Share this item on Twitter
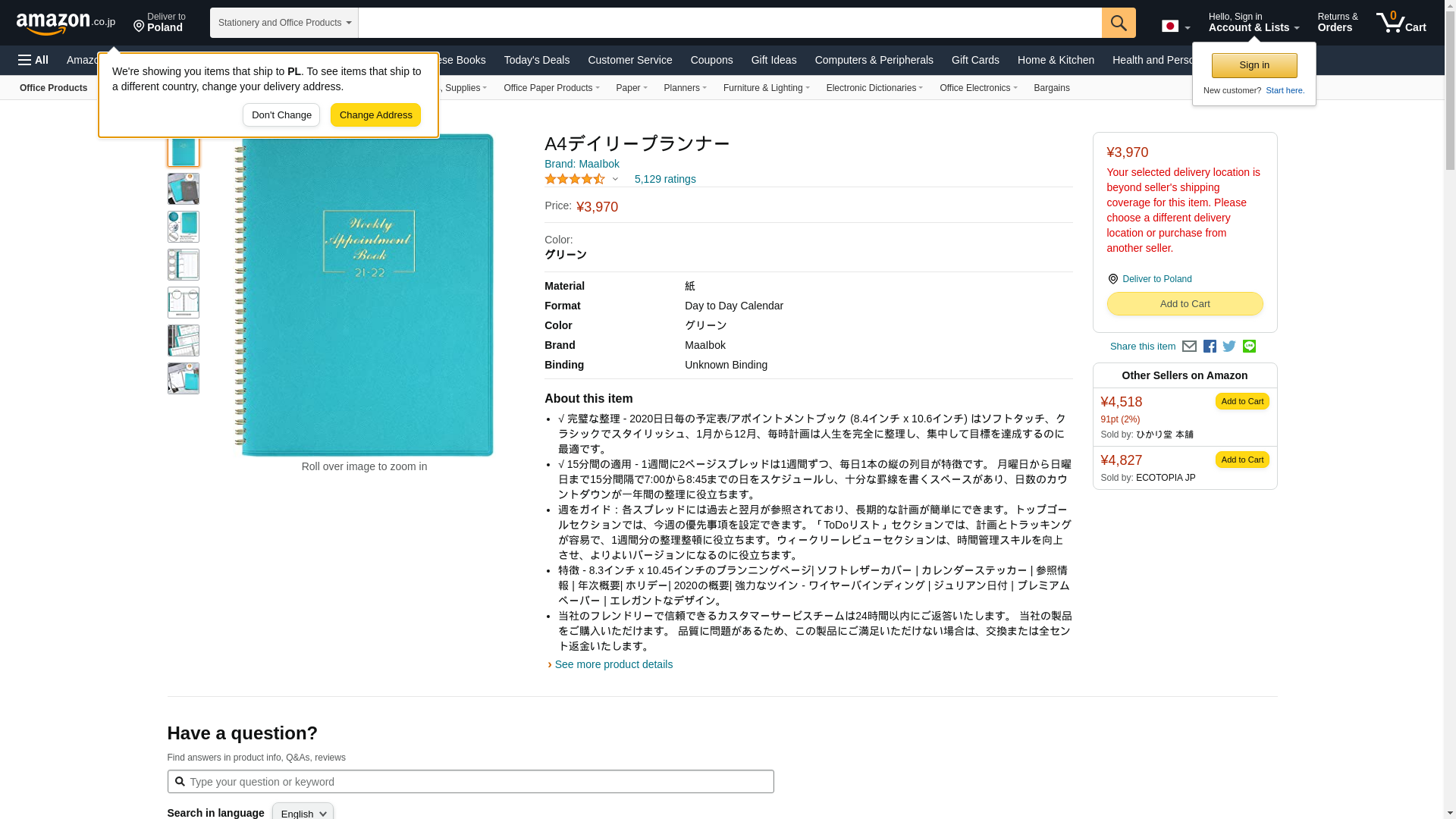The image size is (1456, 819). [x=1229, y=347]
